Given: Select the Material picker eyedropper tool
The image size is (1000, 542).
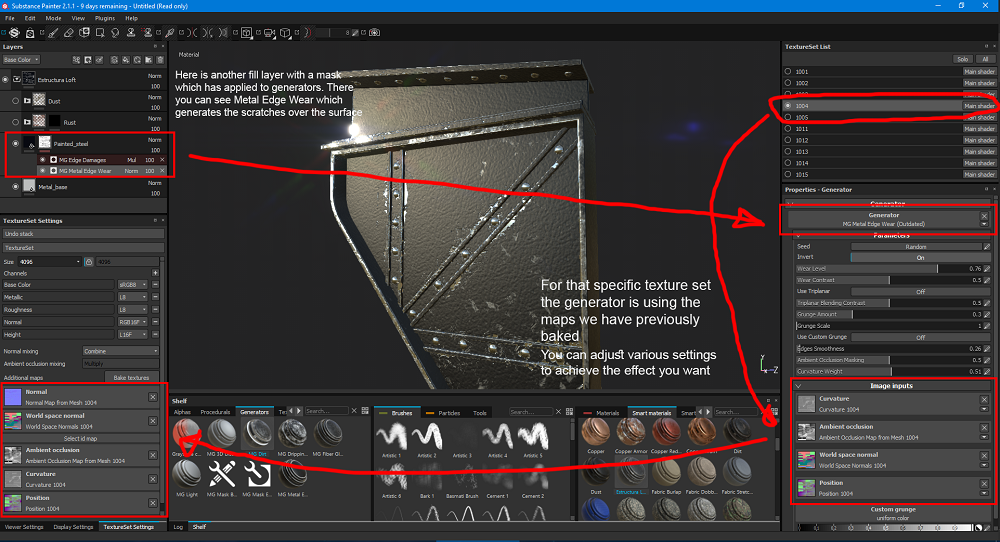Looking at the screenshot, I should [170, 33].
